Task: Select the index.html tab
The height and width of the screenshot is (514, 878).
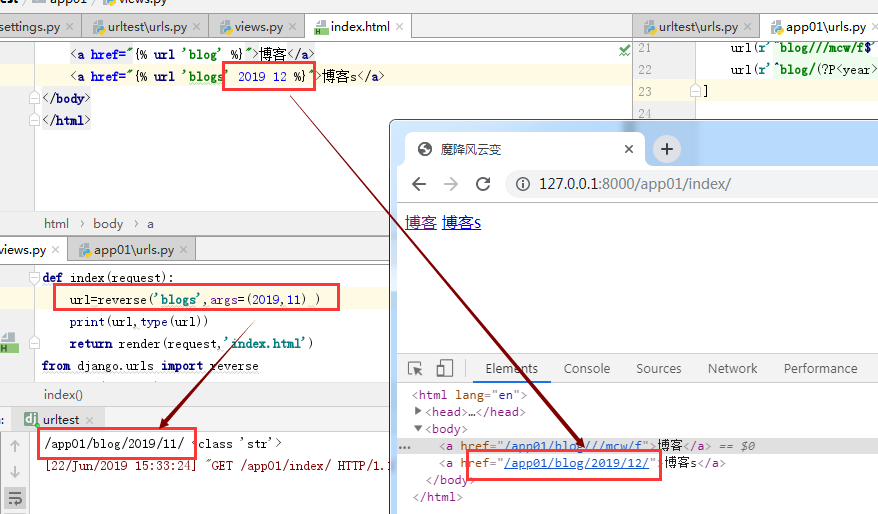Action: (359, 26)
